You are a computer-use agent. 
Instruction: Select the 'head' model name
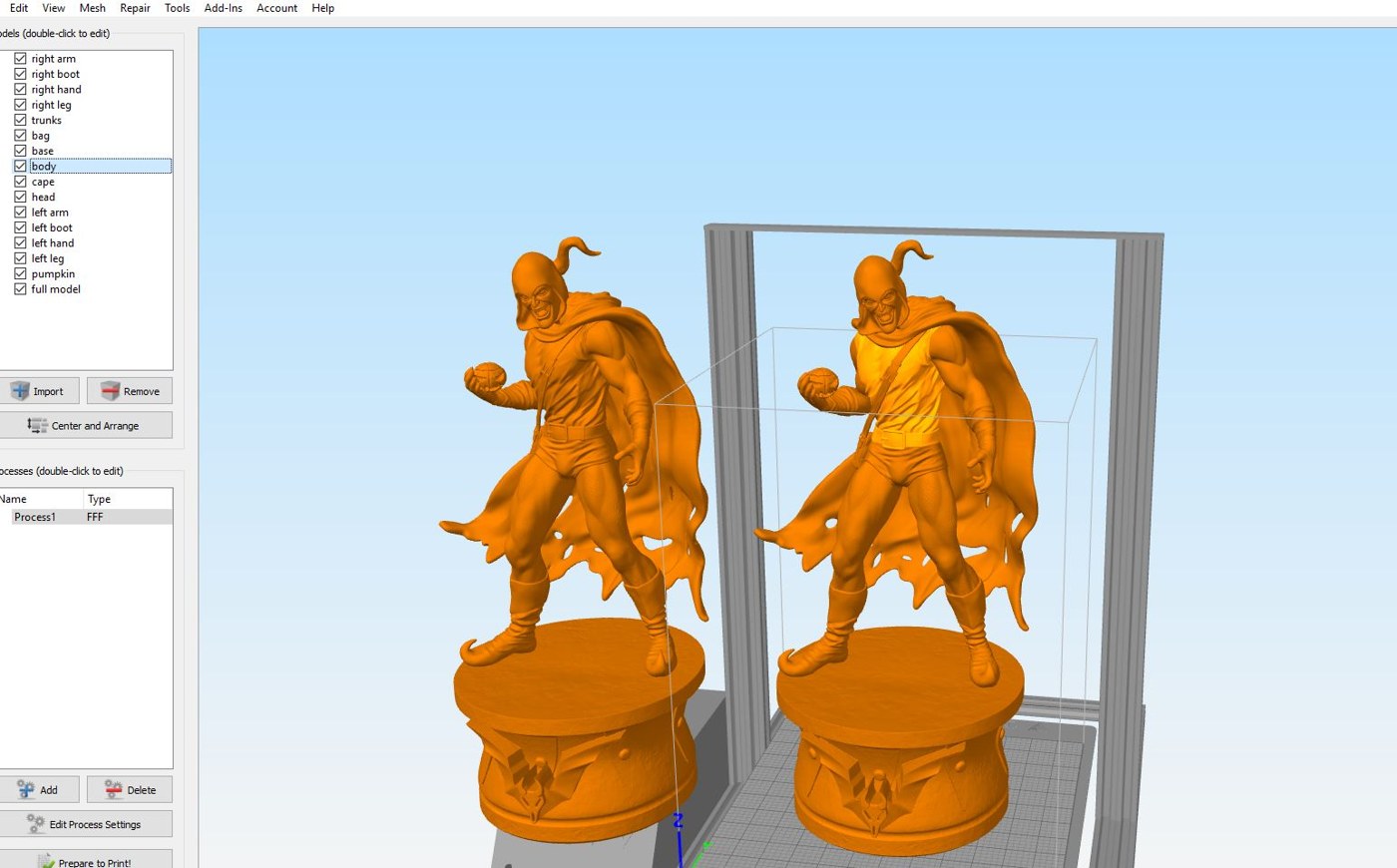coord(43,197)
